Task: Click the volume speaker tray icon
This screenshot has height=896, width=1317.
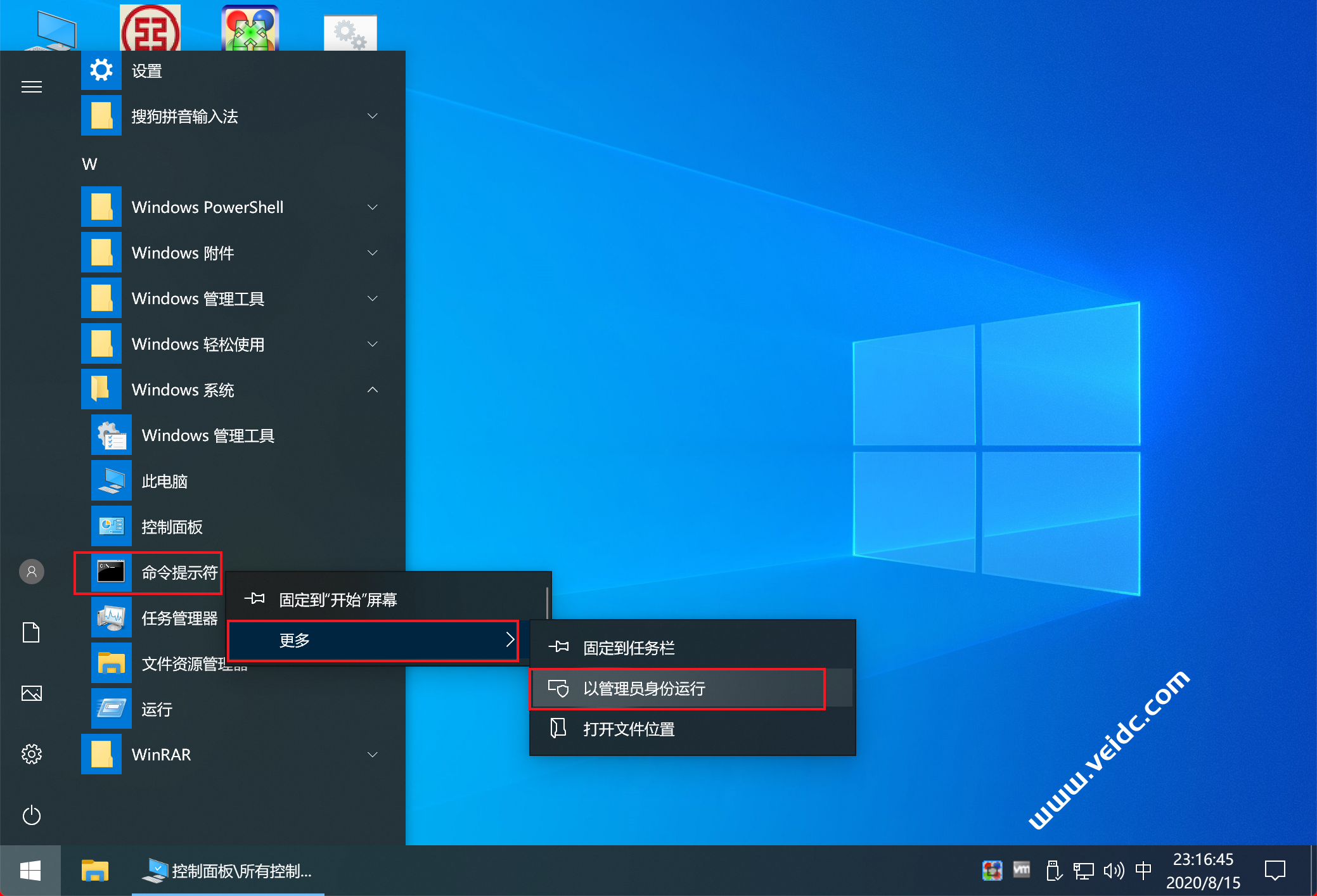Action: 1113,871
